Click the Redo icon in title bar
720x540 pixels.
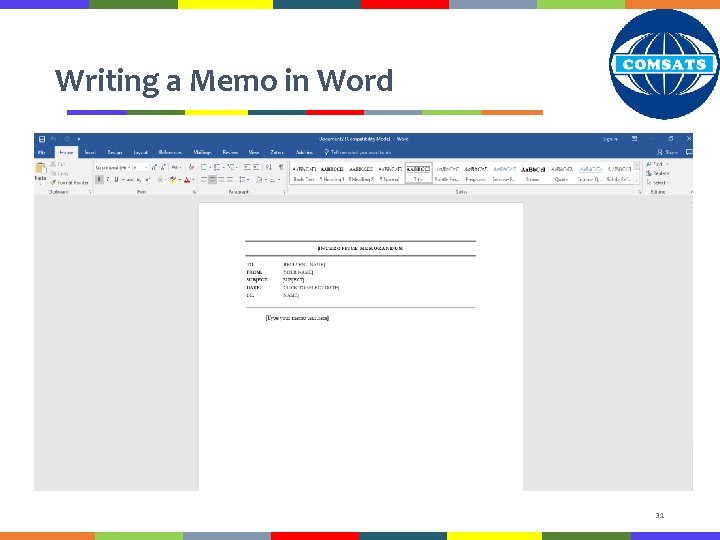(x=67, y=139)
